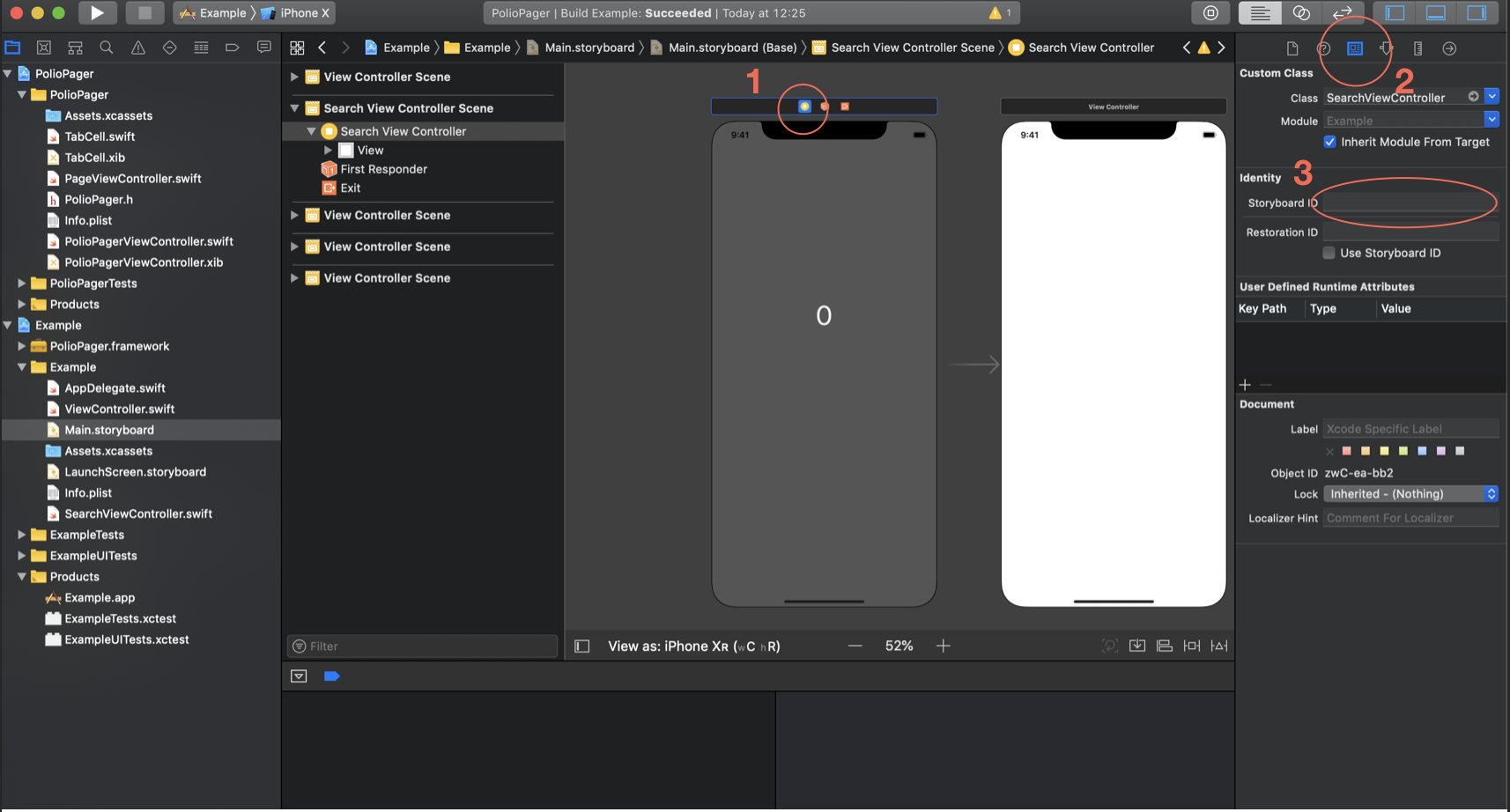Zoom in on the storyboard canvas
Image resolution: width=1510 pixels, height=812 pixels.
[x=944, y=646]
